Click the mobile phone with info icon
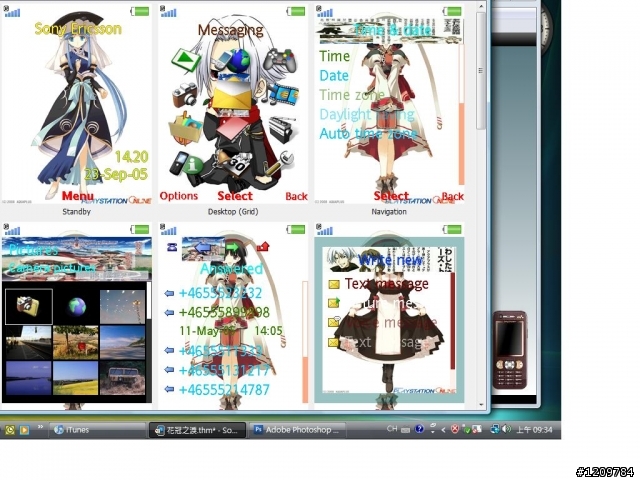 coord(186,164)
